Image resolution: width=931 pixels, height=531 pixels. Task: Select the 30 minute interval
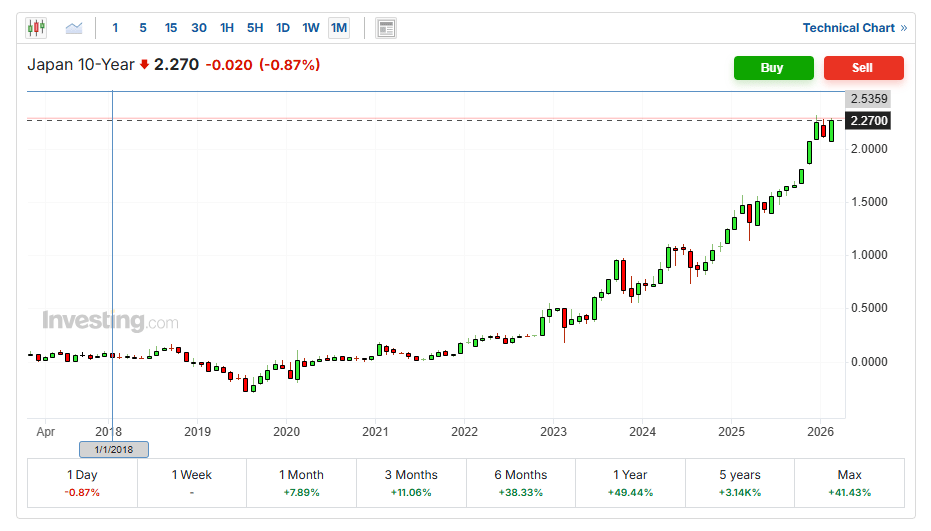199,28
